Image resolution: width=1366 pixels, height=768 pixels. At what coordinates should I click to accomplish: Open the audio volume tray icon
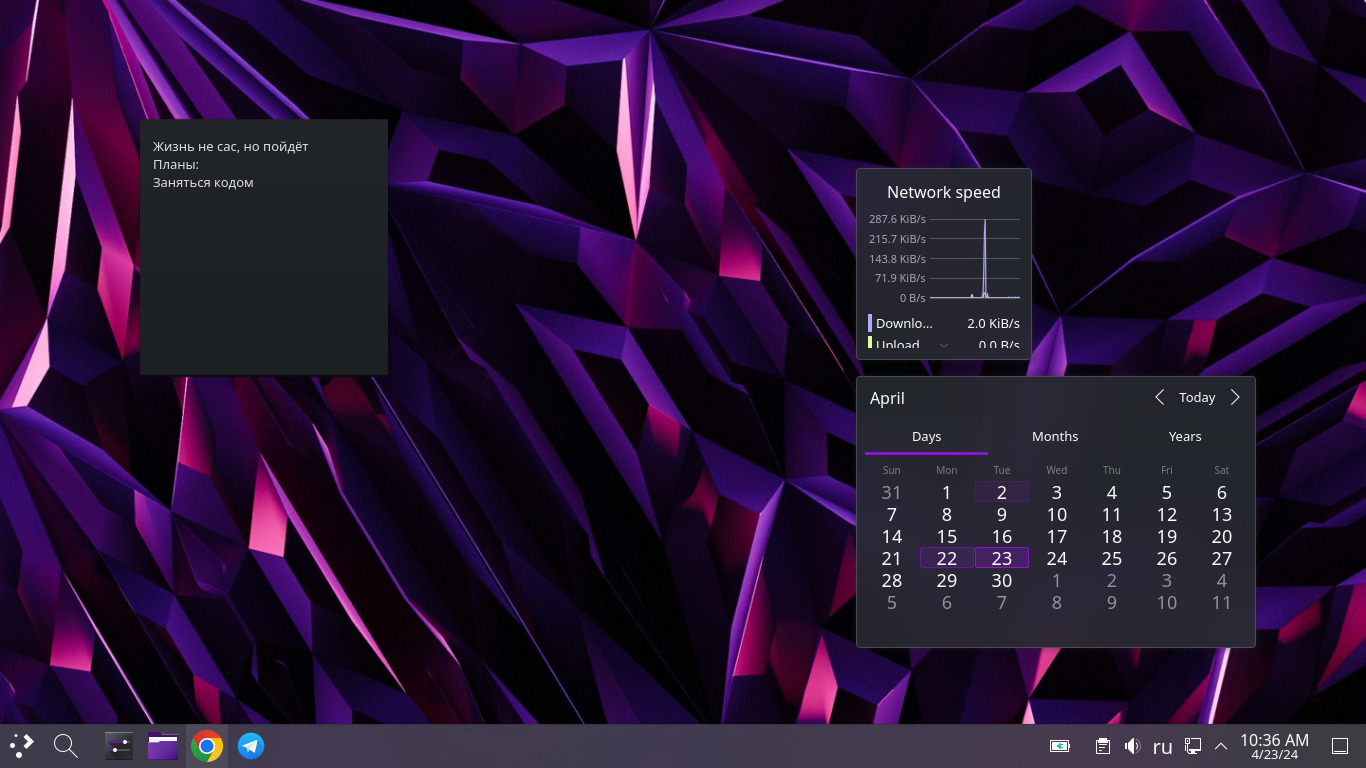click(x=1132, y=746)
